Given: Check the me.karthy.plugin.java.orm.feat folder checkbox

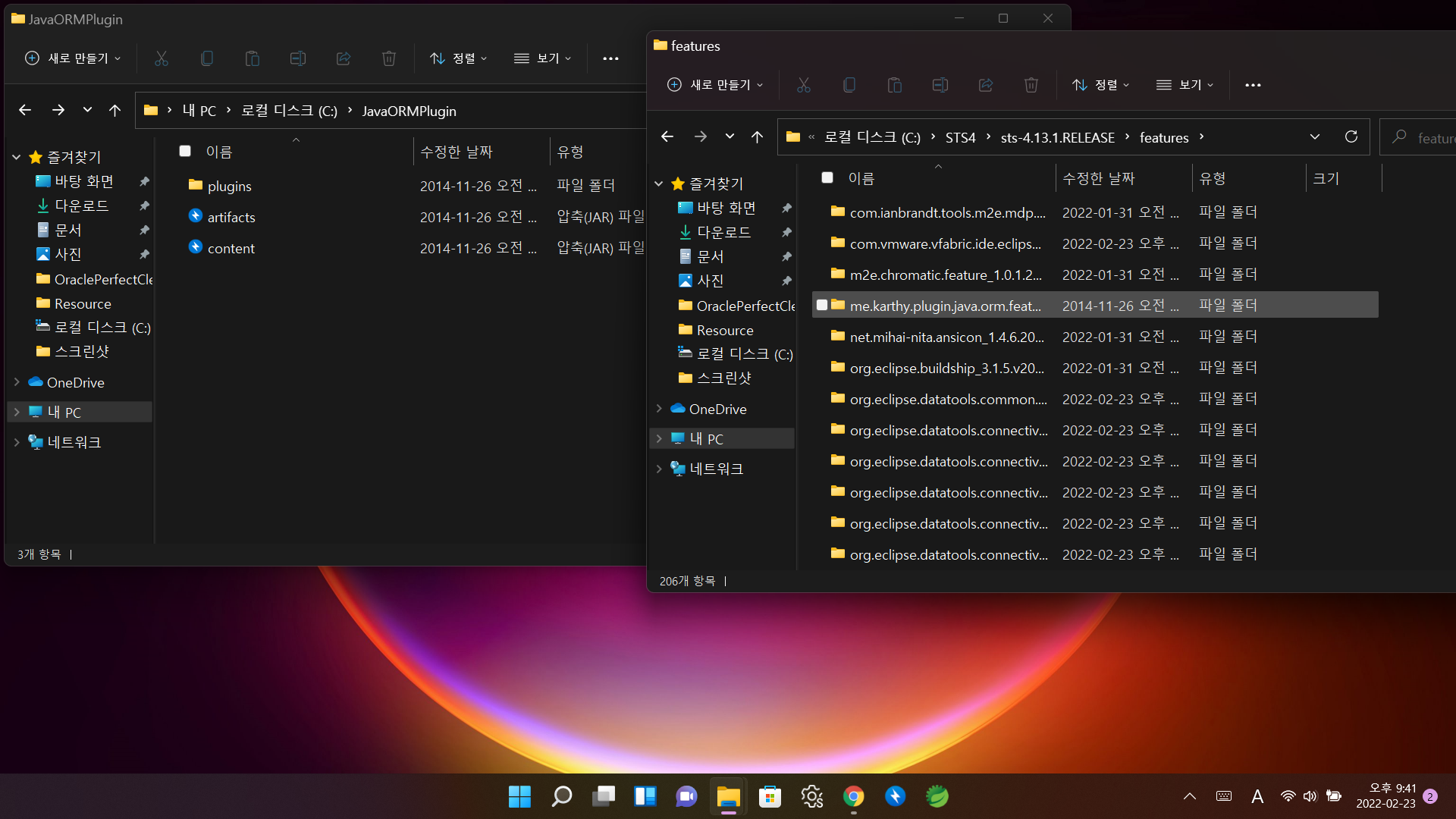Looking at the screenshot, I should pyautogui.click(x=822, y=305).
